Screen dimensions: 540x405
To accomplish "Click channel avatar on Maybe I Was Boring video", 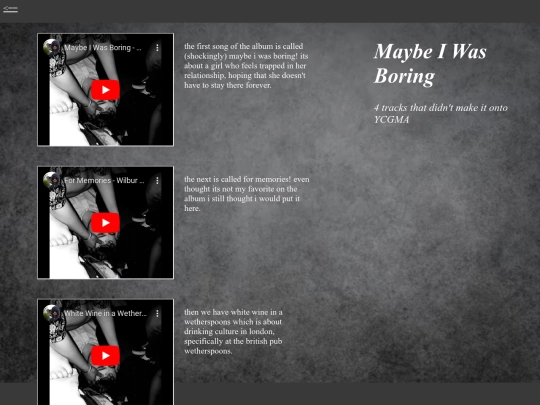I will [52, 47].
